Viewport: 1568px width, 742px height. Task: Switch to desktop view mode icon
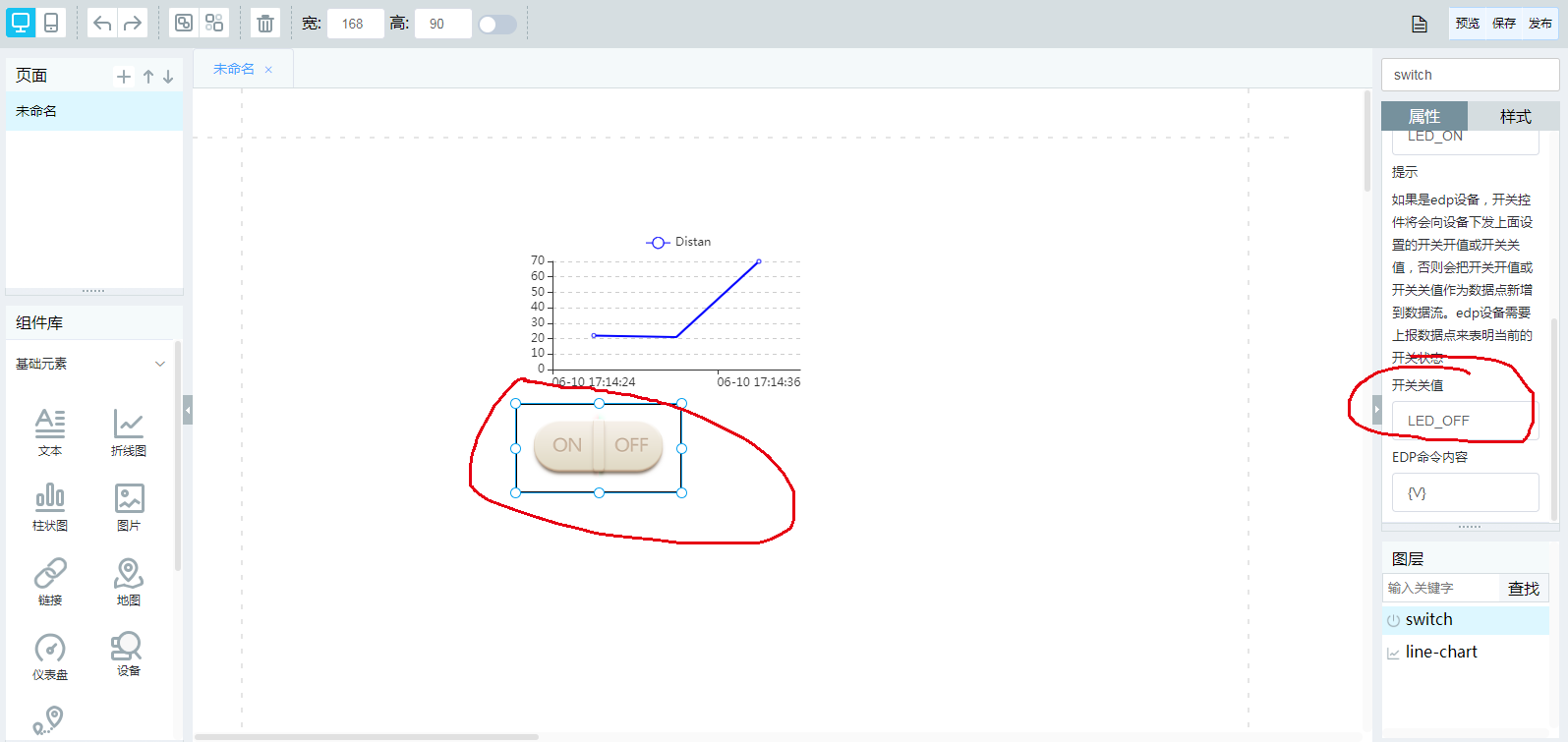pos(21,23)
